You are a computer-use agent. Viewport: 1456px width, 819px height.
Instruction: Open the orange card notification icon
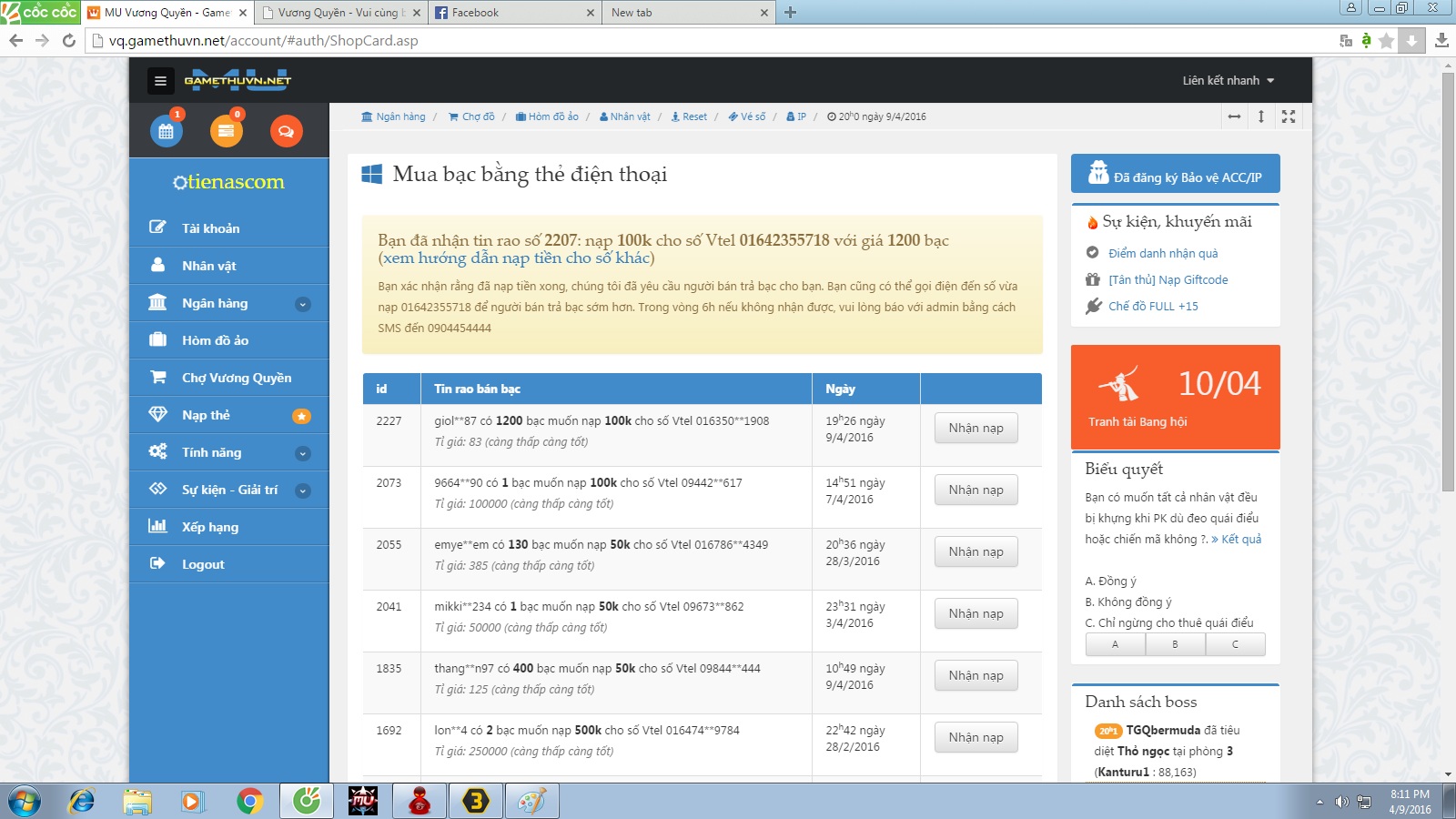tap(226, 131)
